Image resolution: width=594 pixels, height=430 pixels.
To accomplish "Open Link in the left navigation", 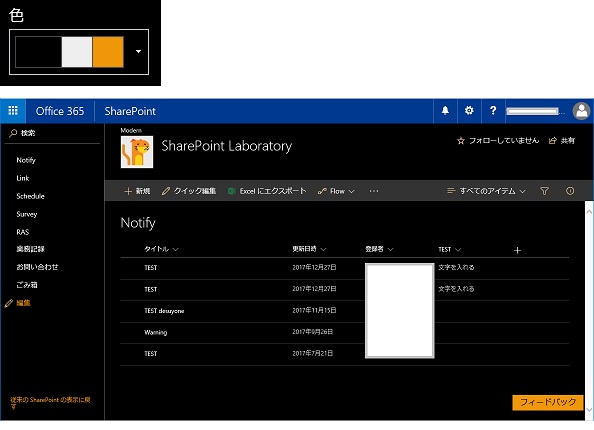I will [x=23, y=178].
